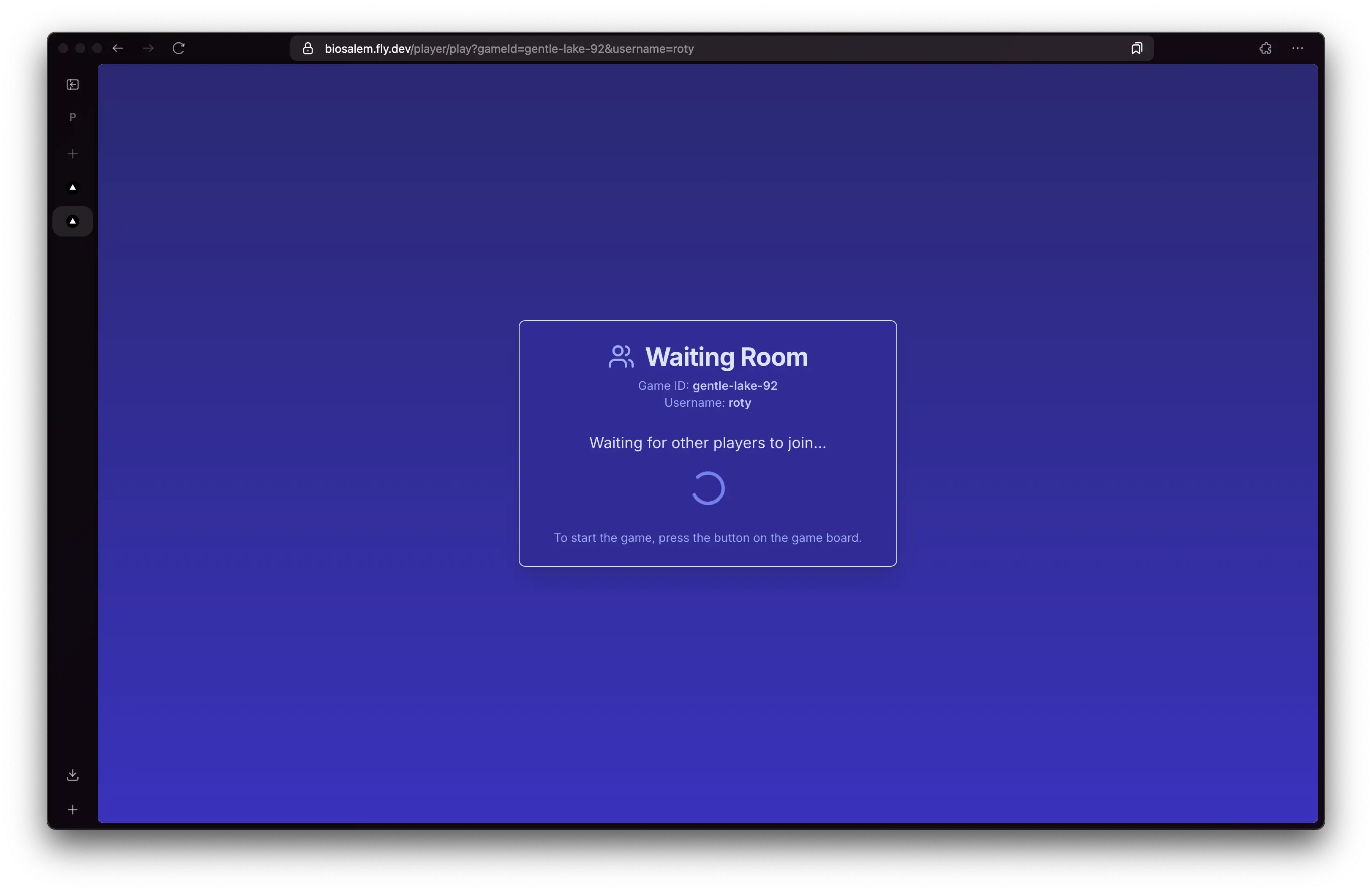Click the address bar showing biosalem.fly.dev
The image size is (1372, 892).
pos(507,49)
